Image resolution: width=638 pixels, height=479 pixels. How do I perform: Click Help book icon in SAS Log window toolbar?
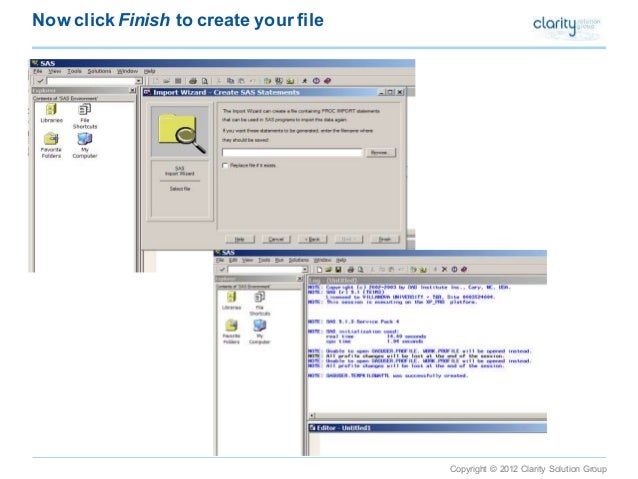464,269
